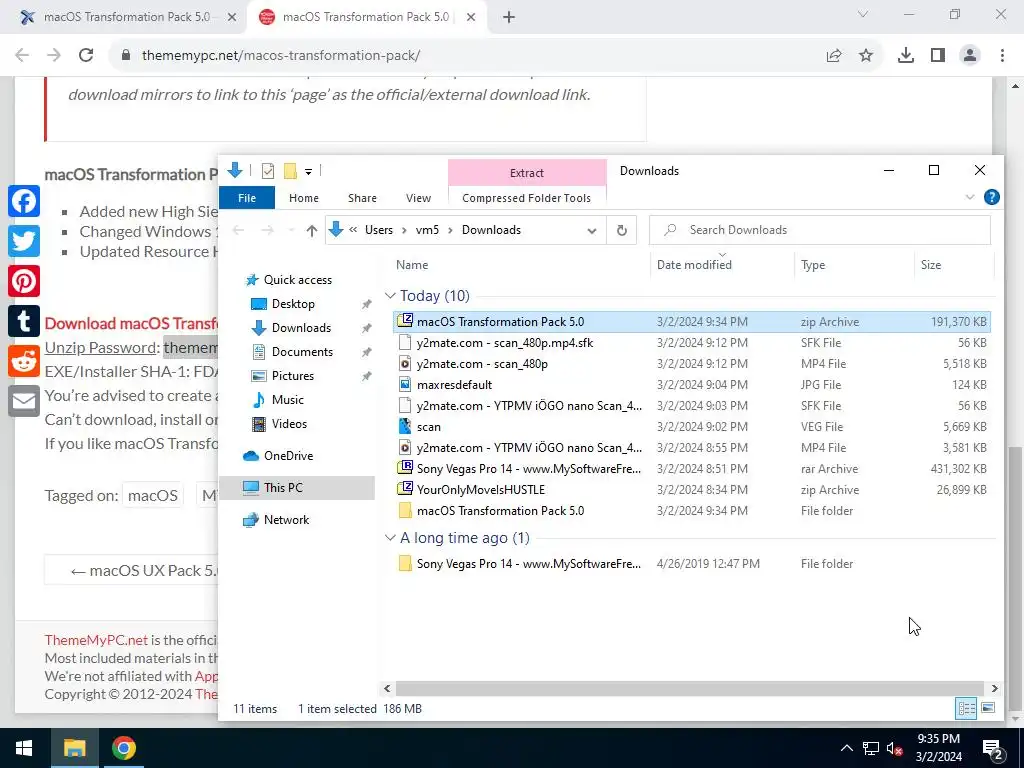This screenshot has height=768, width=1024.
Task: Open the Share ribbon tab
Action: (x=362, y=198)
